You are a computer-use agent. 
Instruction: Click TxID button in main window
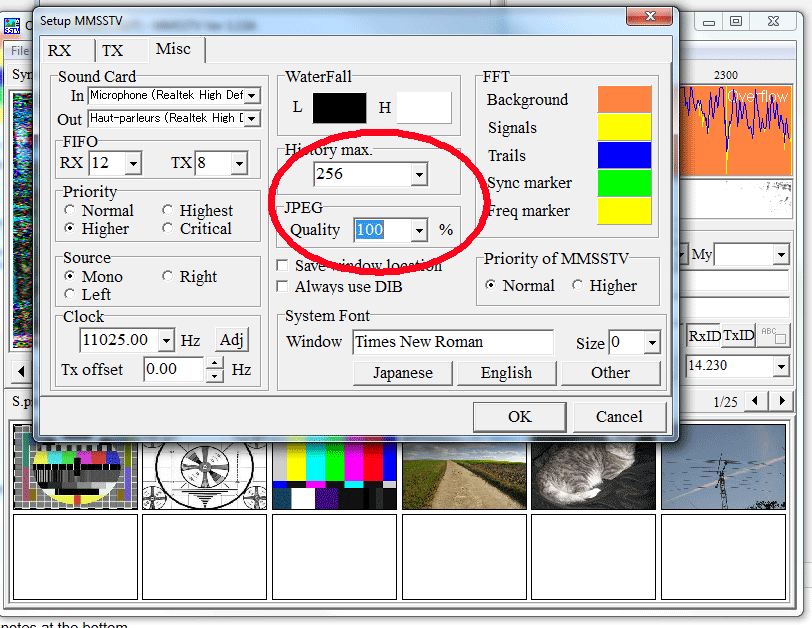[x=738, y=336]
